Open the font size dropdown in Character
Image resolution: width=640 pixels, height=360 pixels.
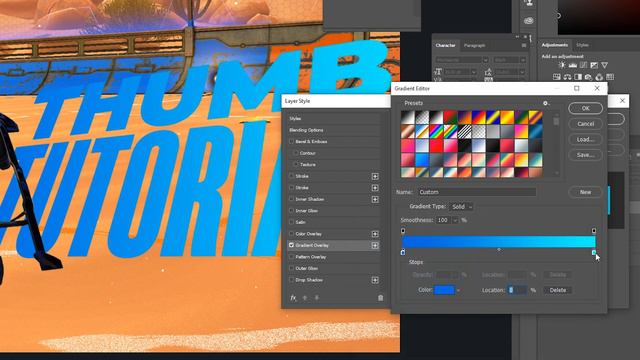click(x=473, y=72)
